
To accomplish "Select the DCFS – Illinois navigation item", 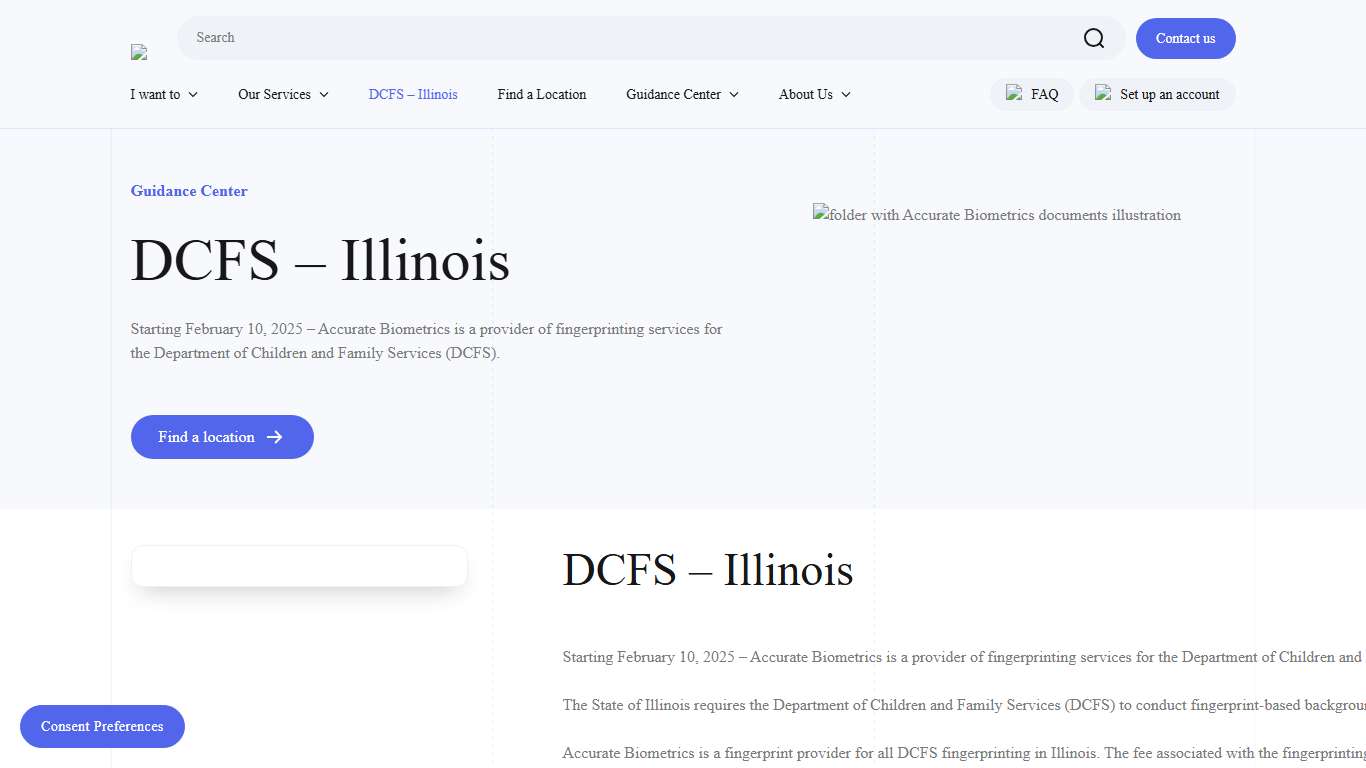I will click(413, 94).
